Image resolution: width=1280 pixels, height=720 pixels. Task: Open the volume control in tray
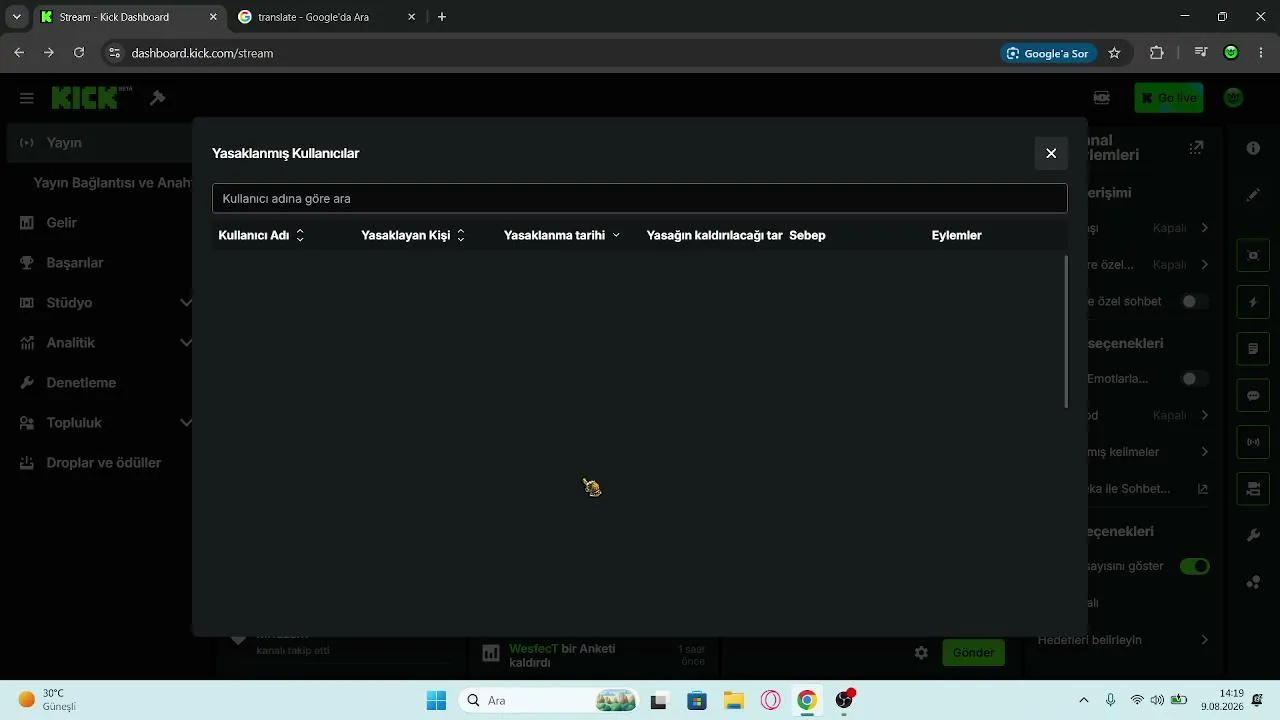pos(1157,700)
